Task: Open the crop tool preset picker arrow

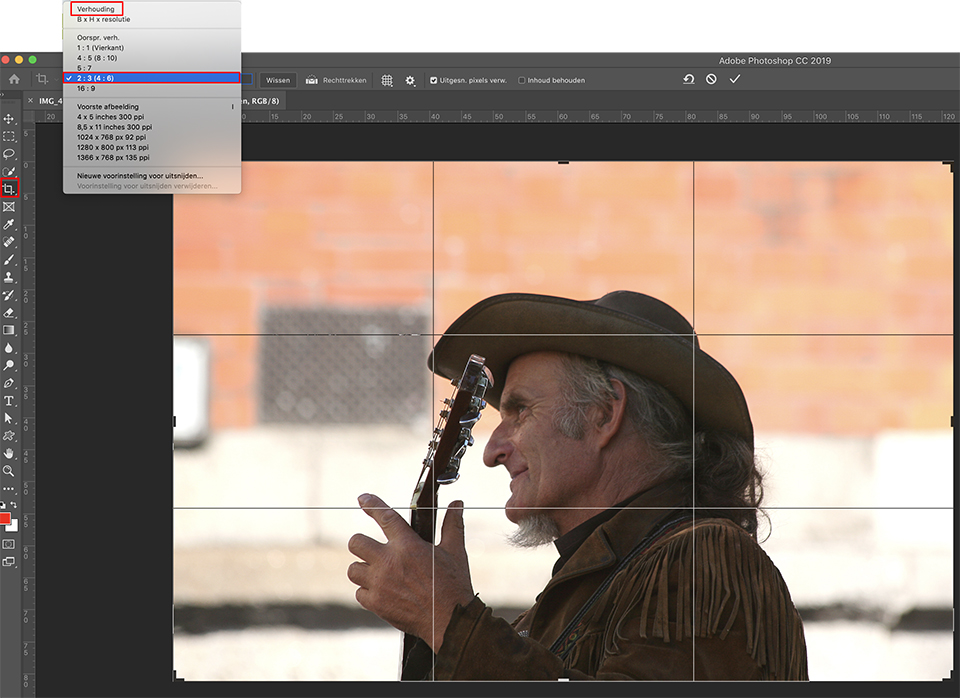Action: 54,80
